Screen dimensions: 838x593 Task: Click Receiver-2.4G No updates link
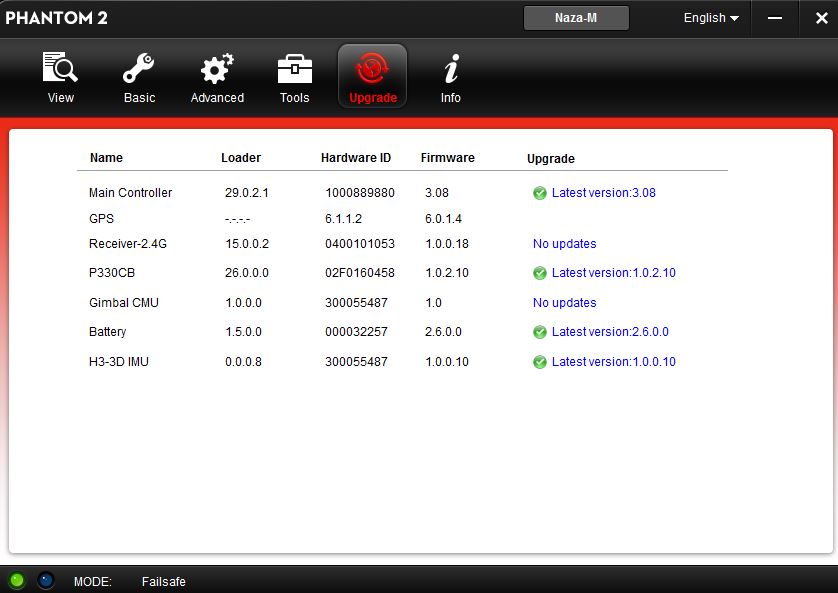(564, 244)
